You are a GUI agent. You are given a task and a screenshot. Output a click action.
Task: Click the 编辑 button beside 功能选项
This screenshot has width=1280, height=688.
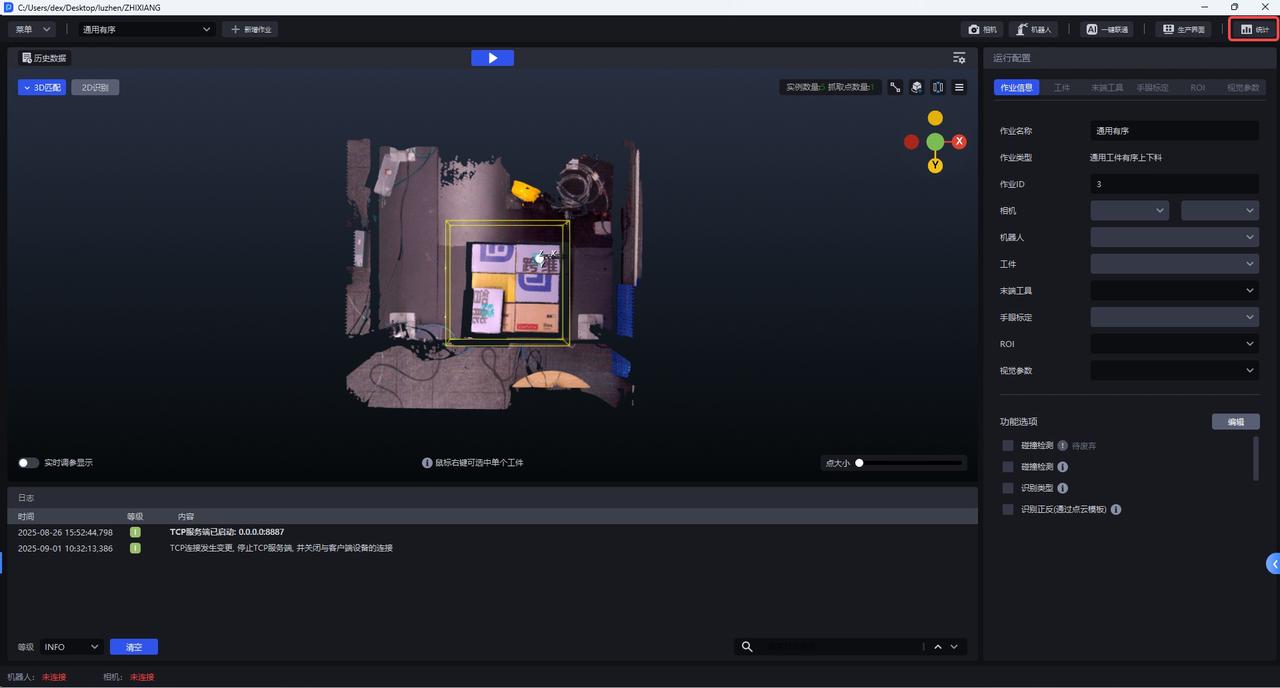click(1235, 422)
